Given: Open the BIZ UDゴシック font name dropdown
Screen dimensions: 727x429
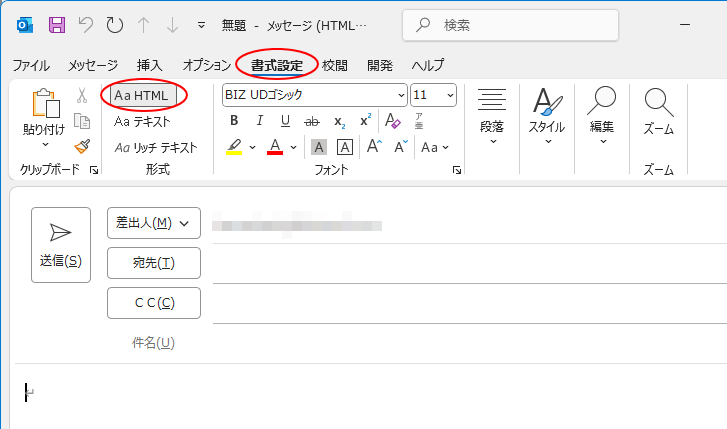Looking at the screenshot, I should pyautogui.click(x=401, y=96).
